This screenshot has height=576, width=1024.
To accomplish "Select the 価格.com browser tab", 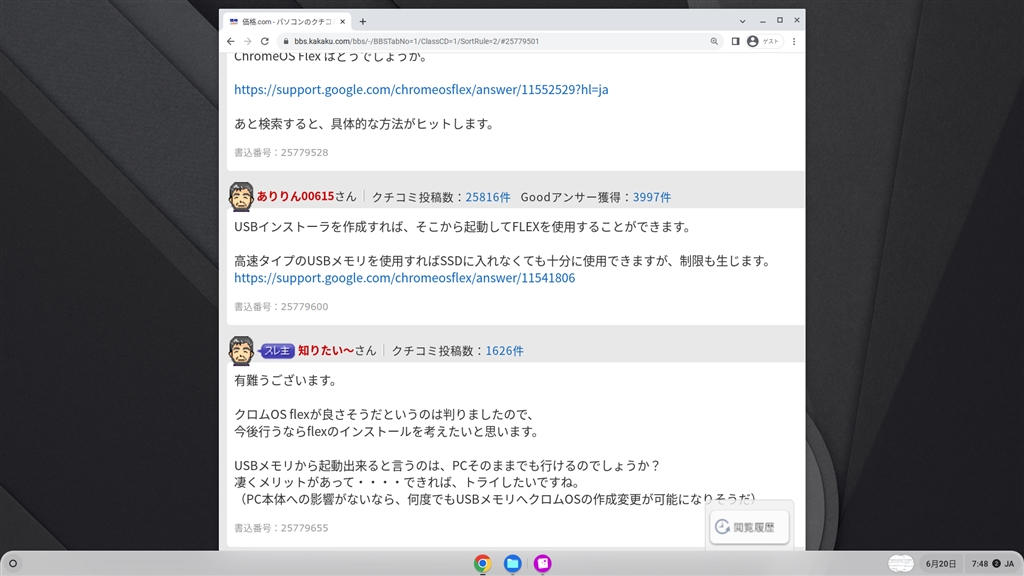I will pyautogui.click(x=287, y=22).
